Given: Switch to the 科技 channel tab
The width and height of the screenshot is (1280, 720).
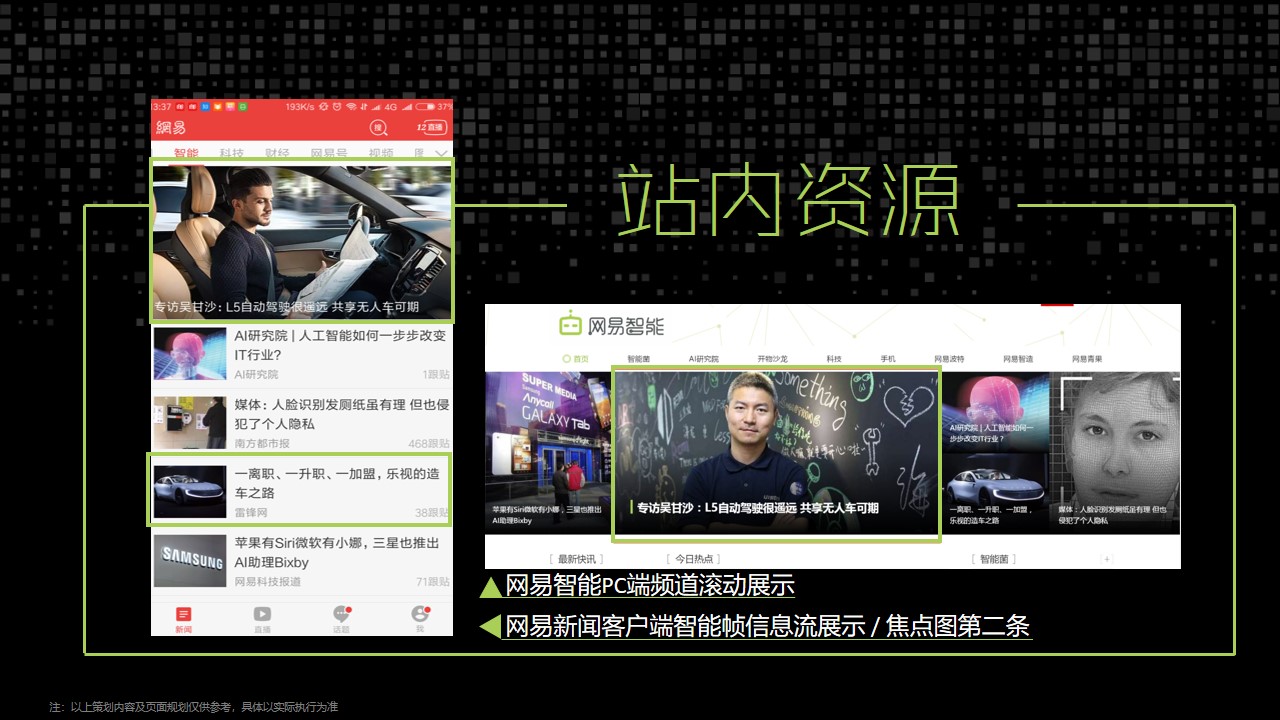Looking at the screenshot, I should (232, 152).
